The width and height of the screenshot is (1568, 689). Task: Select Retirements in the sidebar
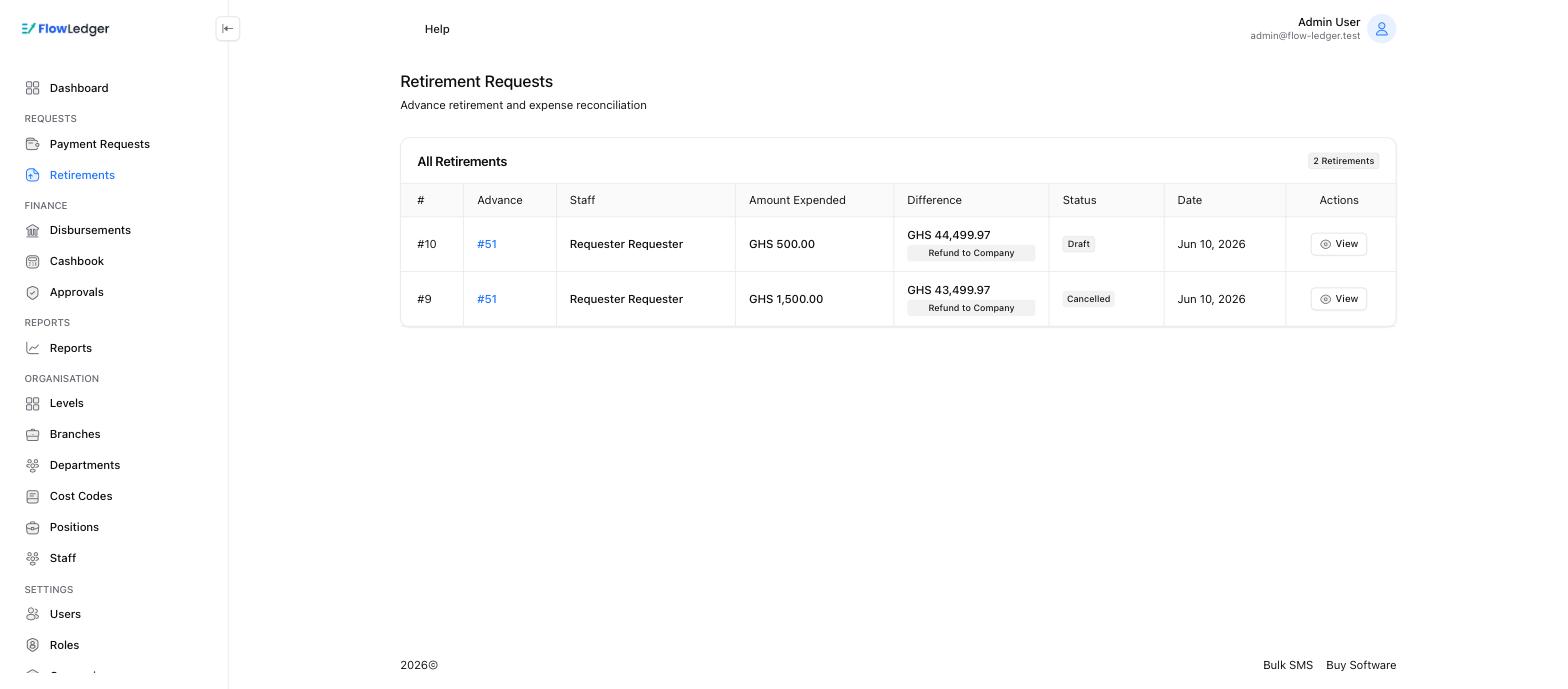[x=82, y=175]
